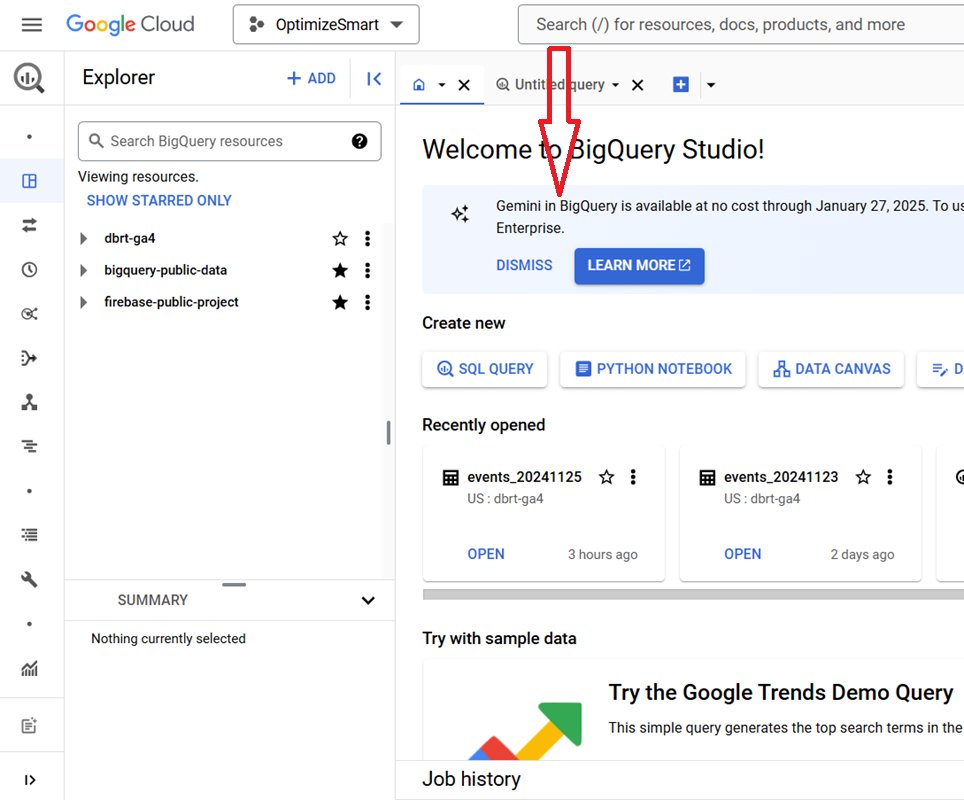Expand the firebase-public-project tree node
The height and width of the screenshot is (800, 964).
tap(83, 302)
